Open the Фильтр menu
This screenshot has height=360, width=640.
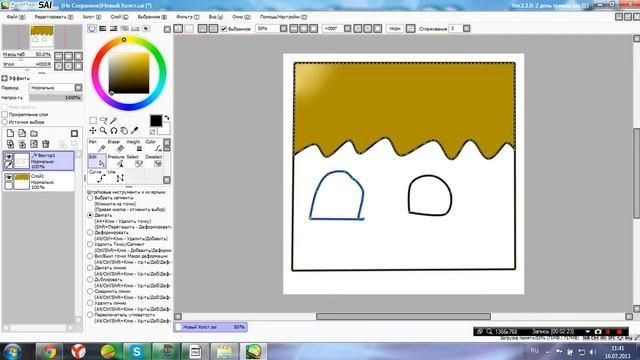point(187,17)
